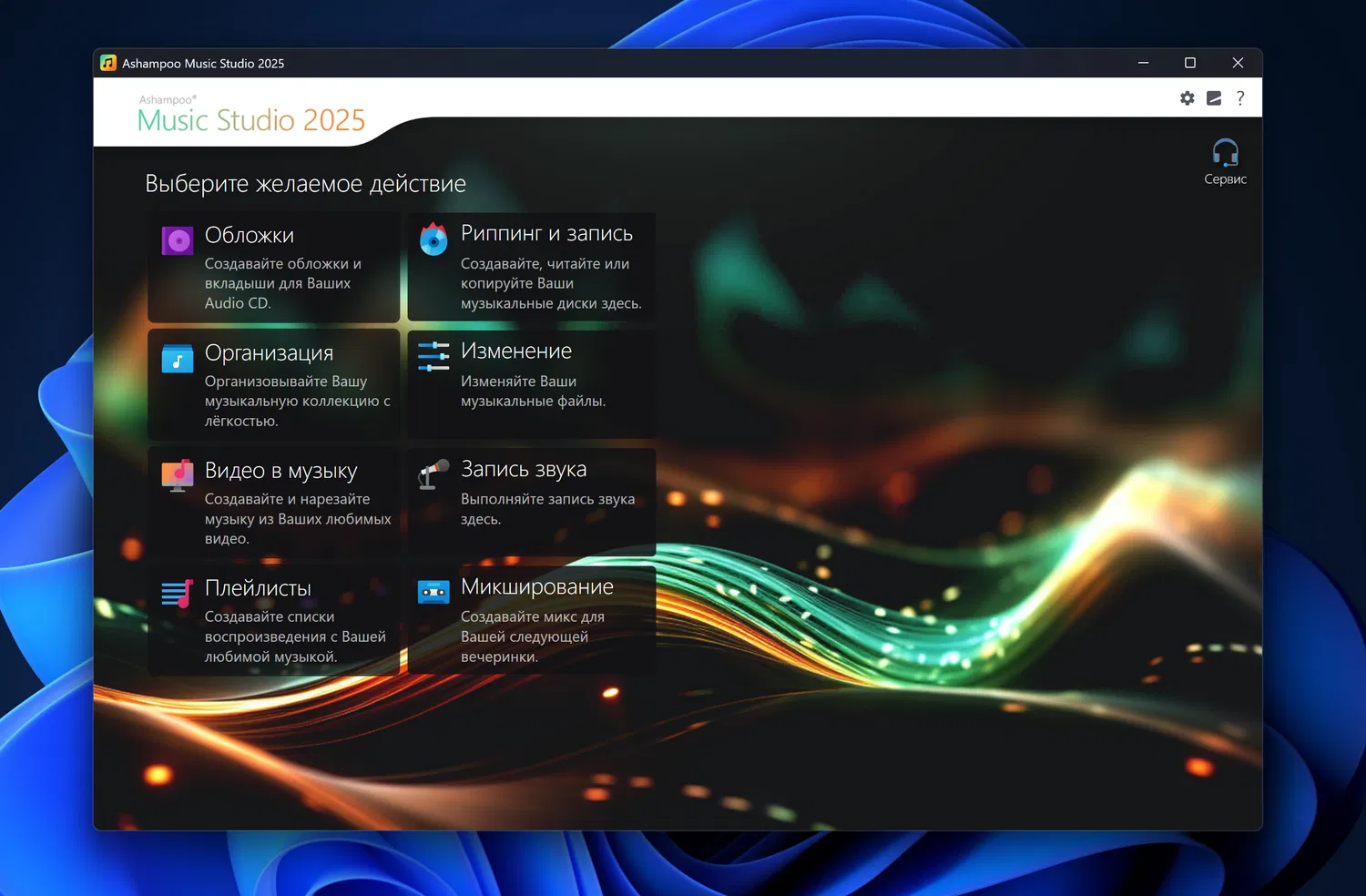Click the blue Организация music folder icon
Viewport: 1366px width, 896px height.
pos(178,359)
